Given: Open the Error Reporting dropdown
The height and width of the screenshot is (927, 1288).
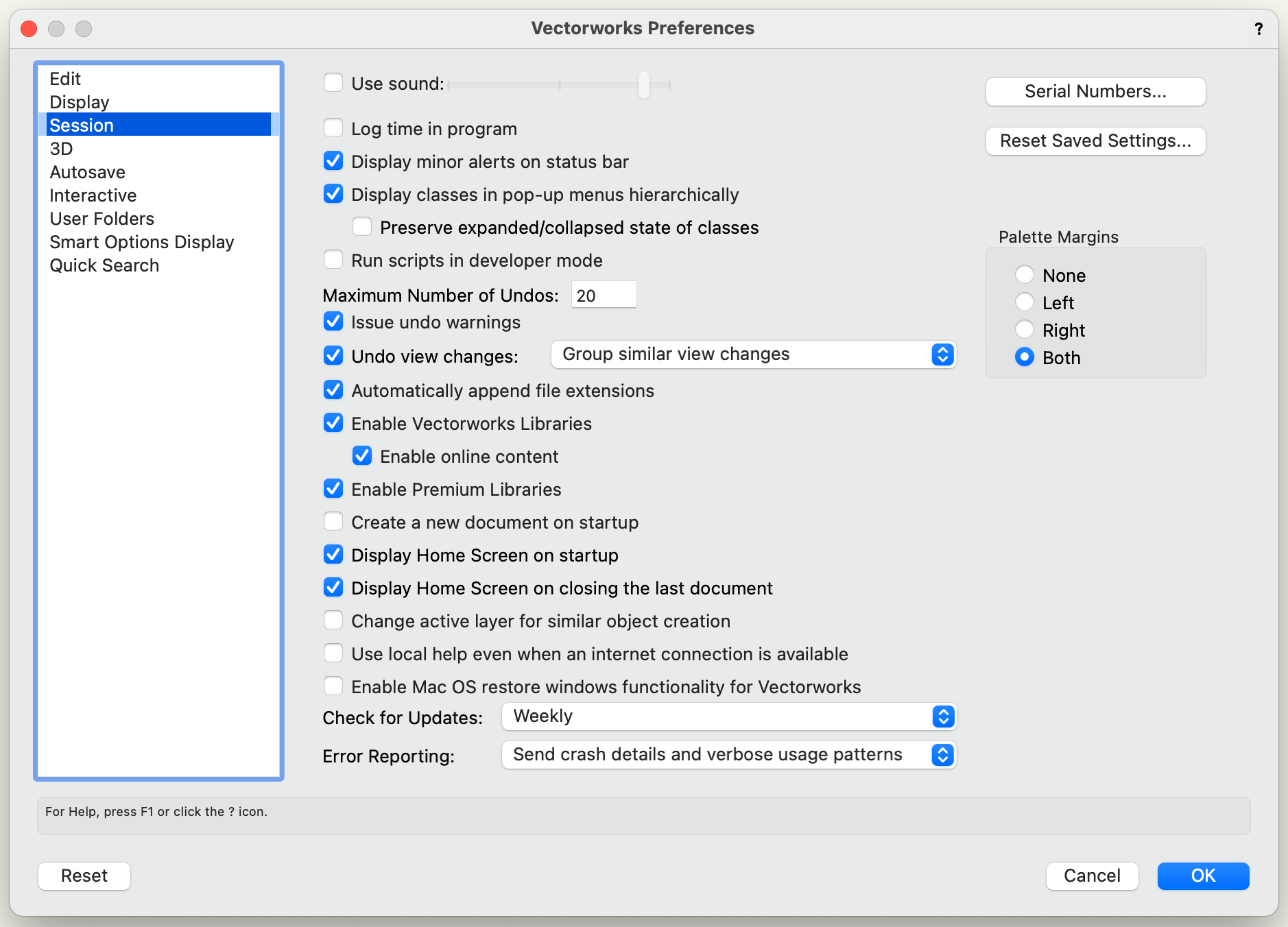Looking at the screenshot, I should click(x=729, y=755).
